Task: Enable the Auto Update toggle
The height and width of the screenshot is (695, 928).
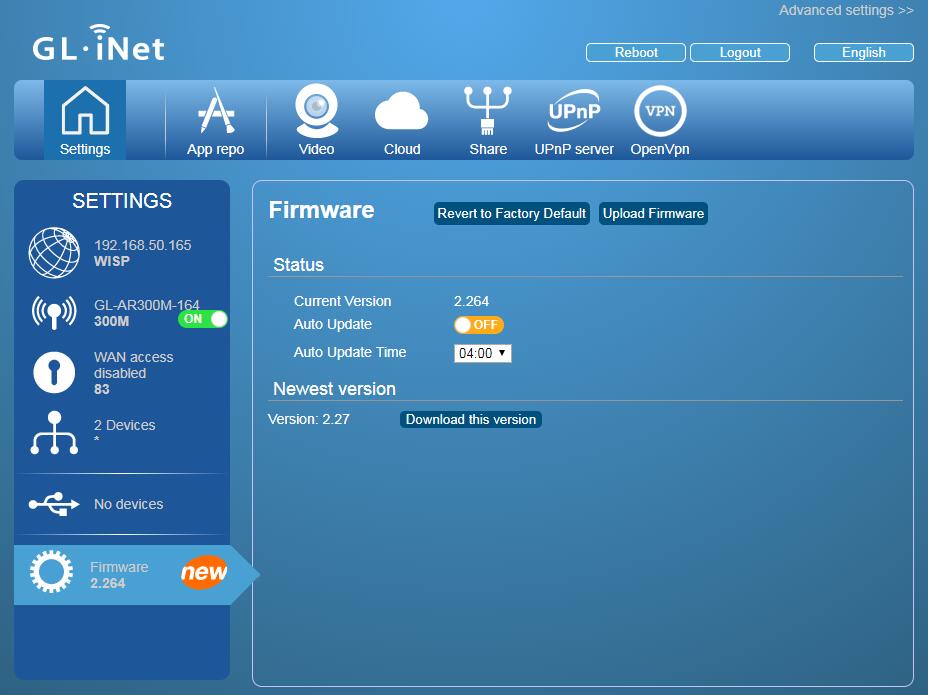Action: (x=479, y=324)
